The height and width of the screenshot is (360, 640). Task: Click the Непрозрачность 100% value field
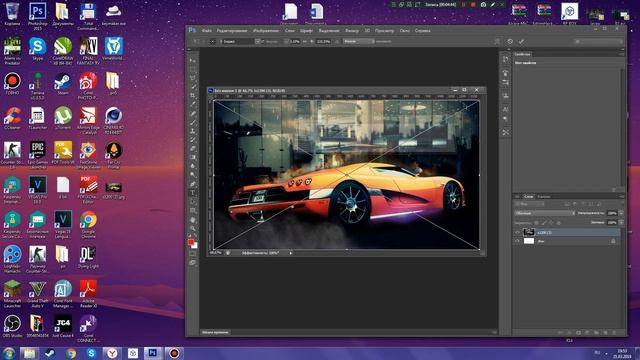[612, 213]
